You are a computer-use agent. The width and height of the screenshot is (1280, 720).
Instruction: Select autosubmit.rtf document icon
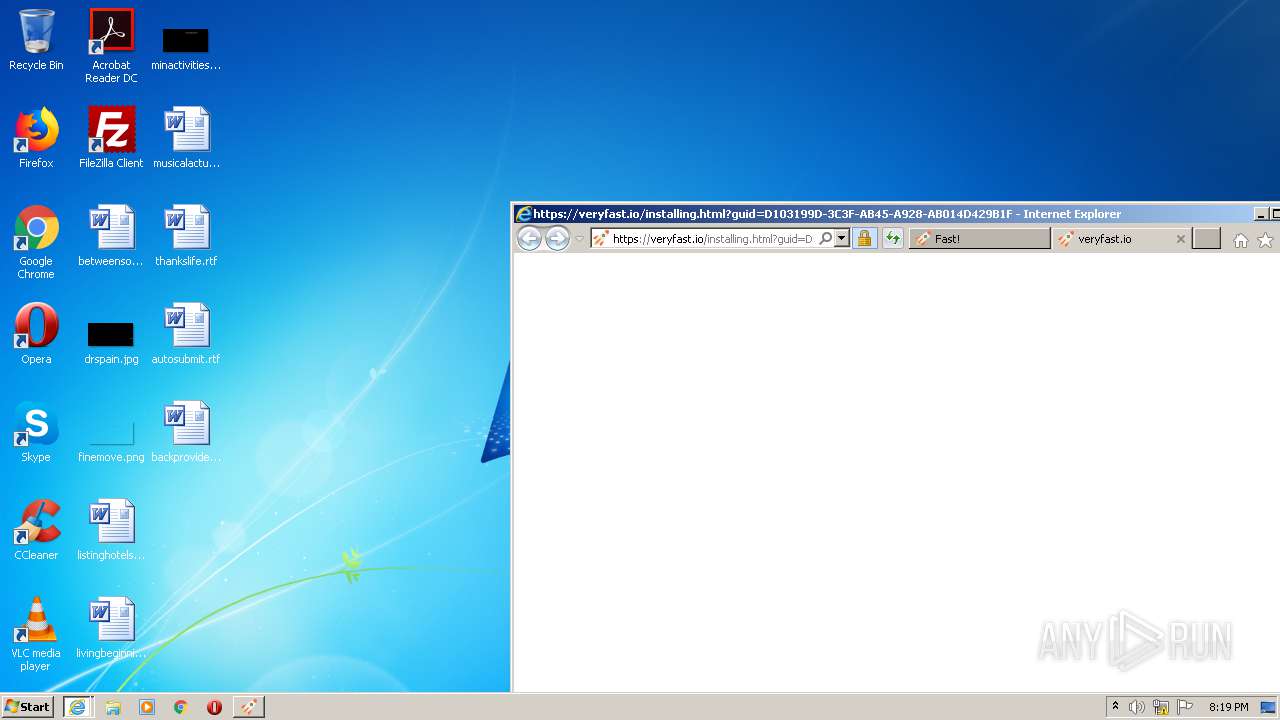coord(186,334)
